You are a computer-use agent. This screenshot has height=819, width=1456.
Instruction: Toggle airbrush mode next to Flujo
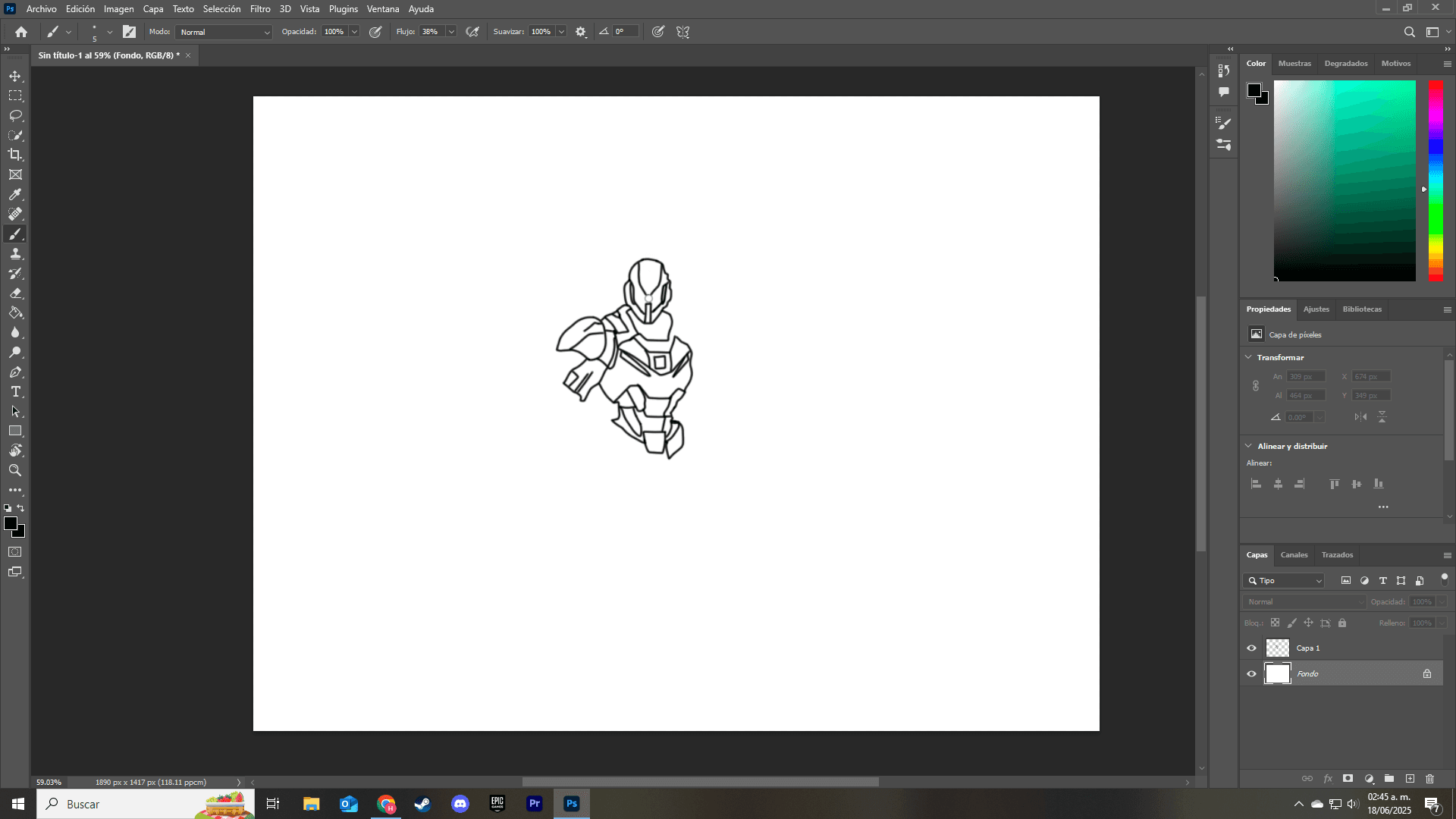pyautogui.click(x=472, y=32)
